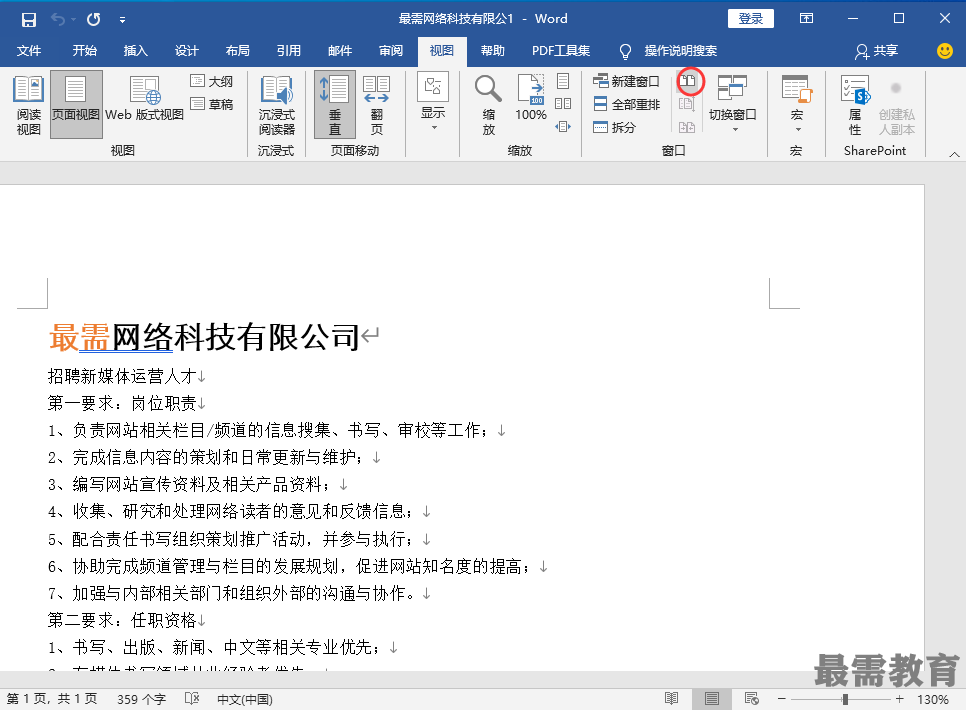Click language indicator 中文(中国)

pos(245,699)
